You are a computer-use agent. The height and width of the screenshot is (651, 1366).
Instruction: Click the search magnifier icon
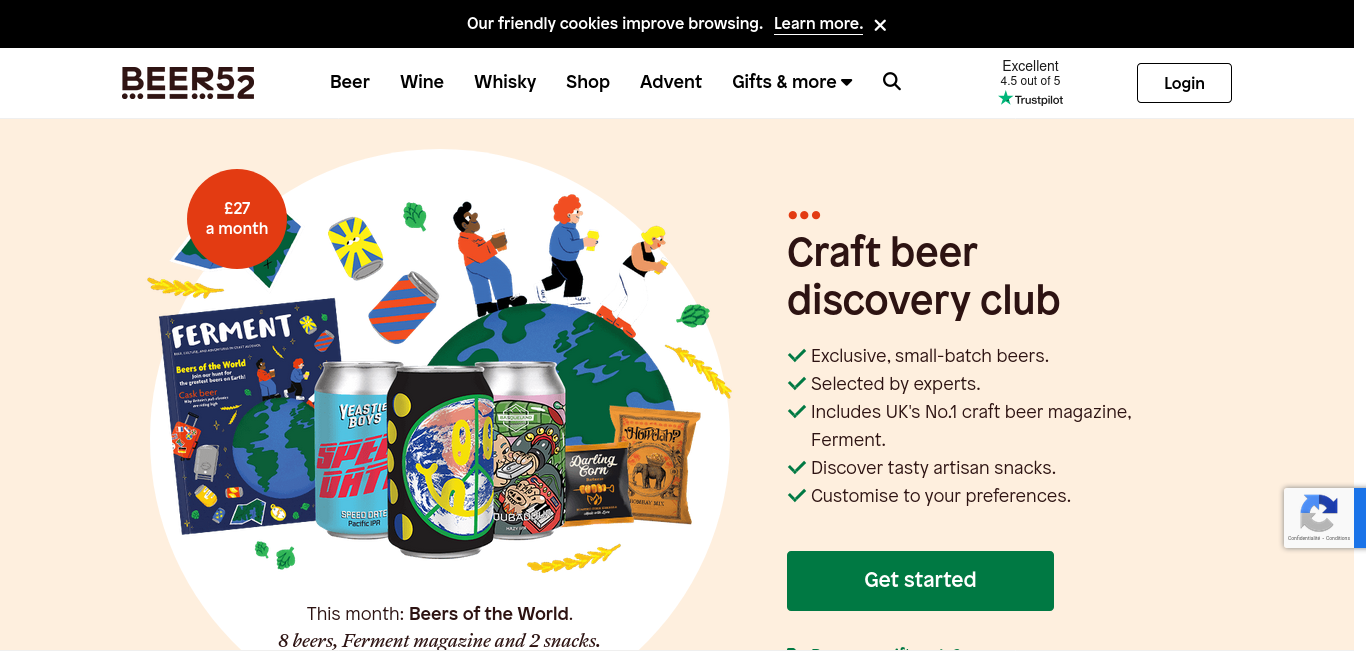pos(892,82)
